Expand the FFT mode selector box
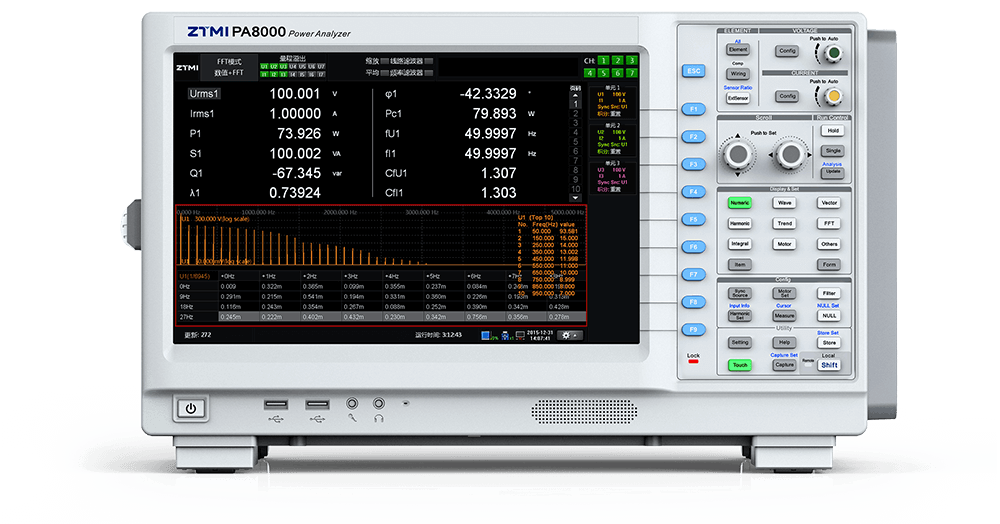 [x=228, y=67]
